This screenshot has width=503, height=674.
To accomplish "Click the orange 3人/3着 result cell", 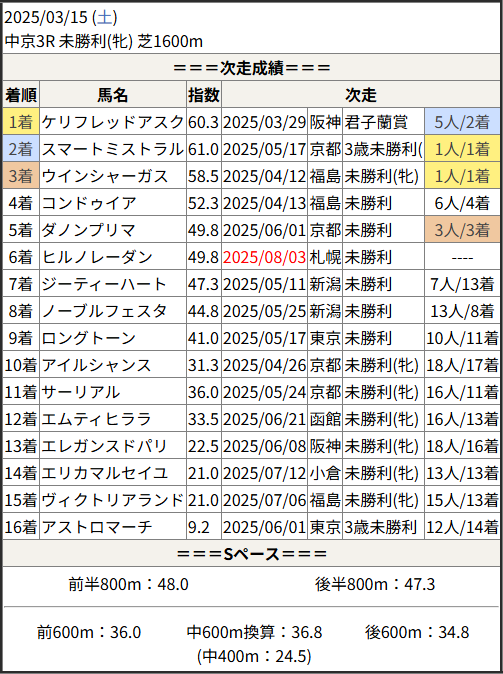I will pos(462,230).
